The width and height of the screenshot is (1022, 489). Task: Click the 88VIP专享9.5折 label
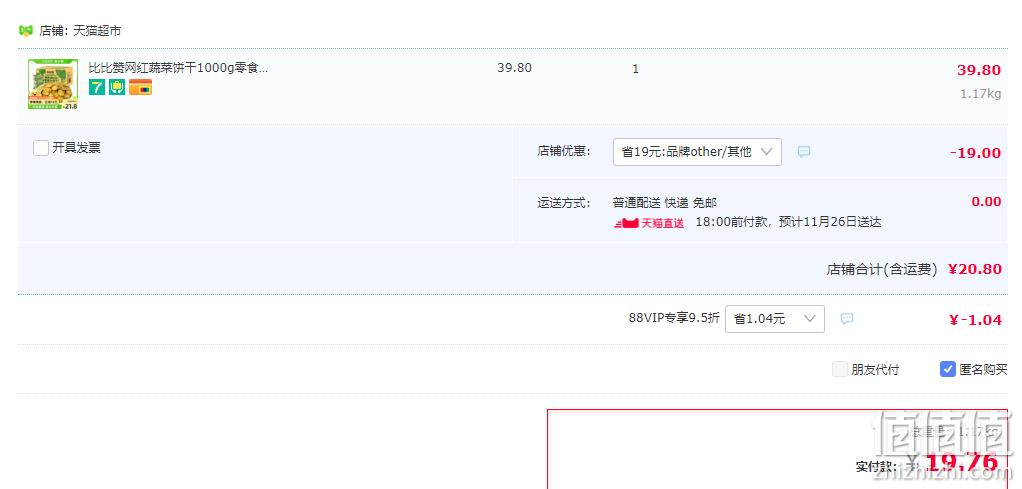[x=674, y=318]
